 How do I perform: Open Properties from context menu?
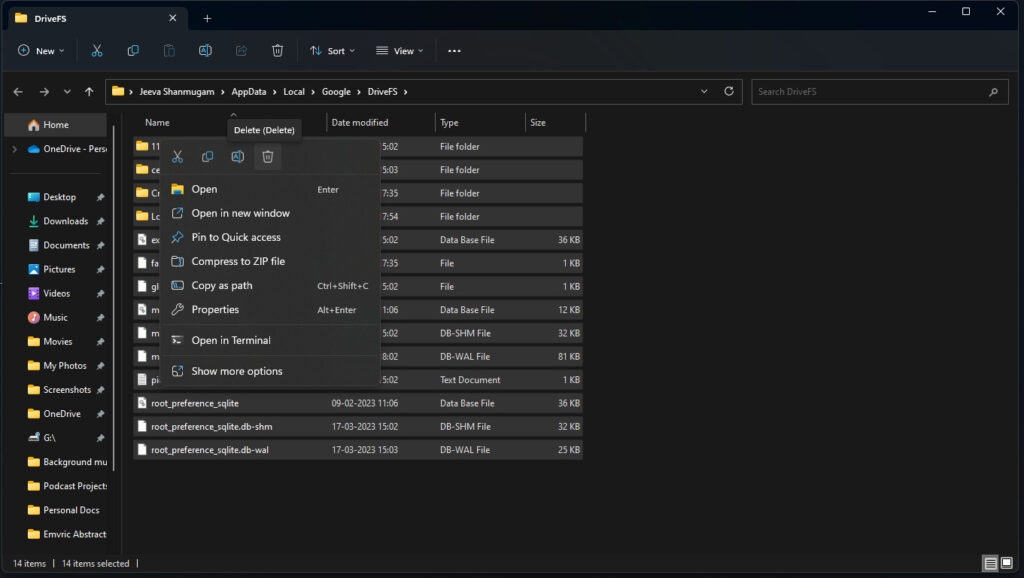[x=270, y=310]
